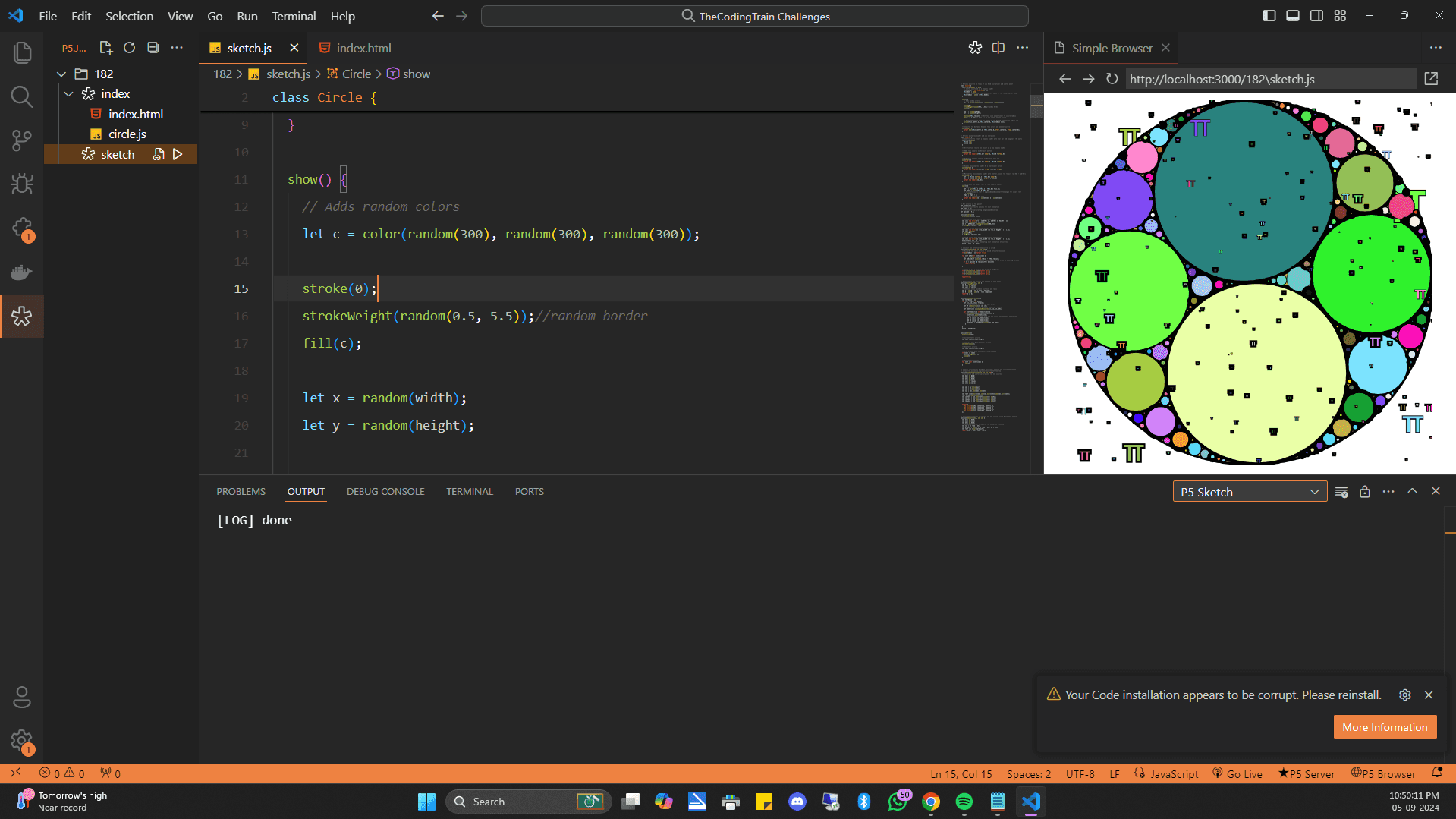Collapse the 182 folder in Explorer

click(x=61, y=74)
